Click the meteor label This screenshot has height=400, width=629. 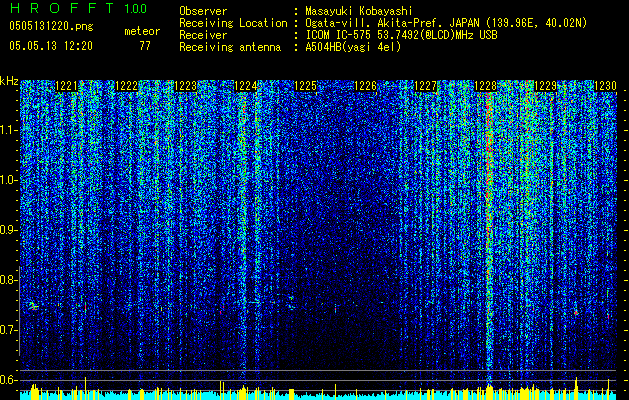[142, 31]
